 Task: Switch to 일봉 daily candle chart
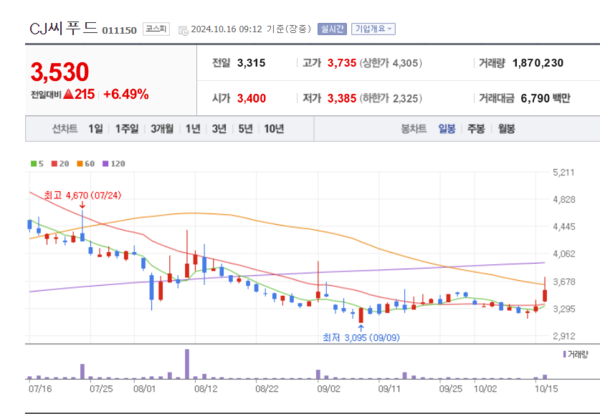pos(447,129)
